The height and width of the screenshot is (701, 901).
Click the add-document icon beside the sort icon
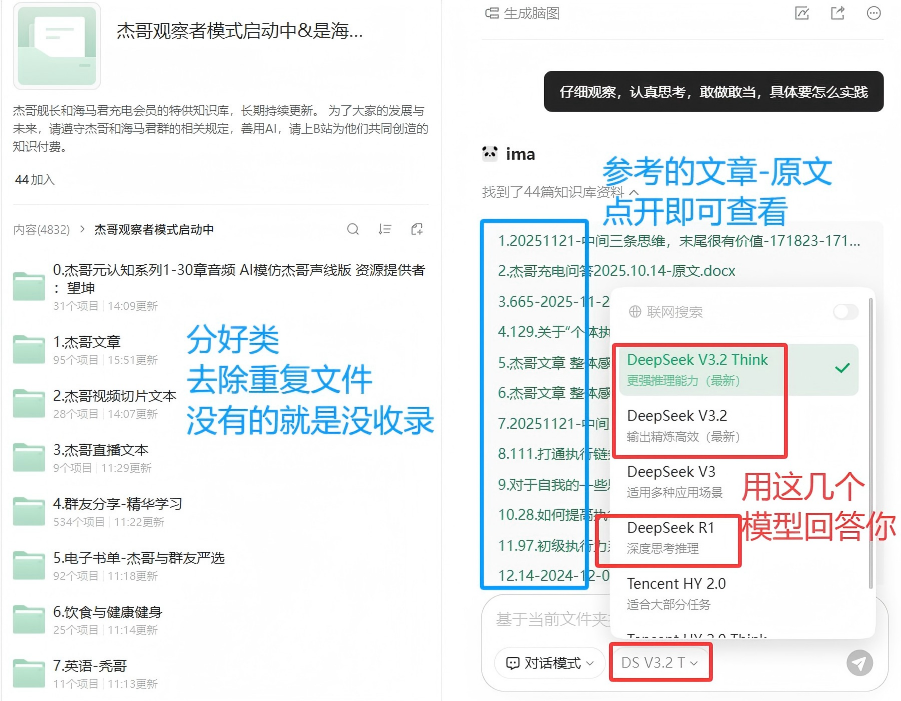[x=417, y=229]
